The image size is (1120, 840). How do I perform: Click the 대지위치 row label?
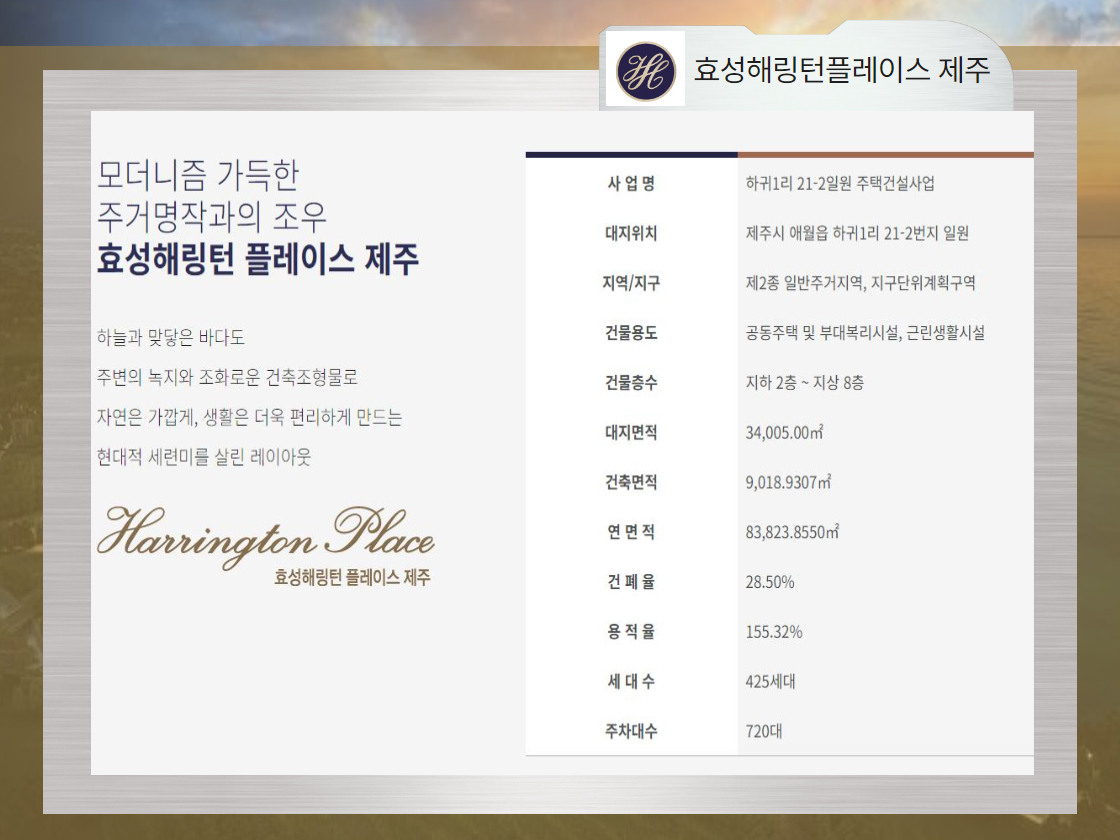[631, 234]
